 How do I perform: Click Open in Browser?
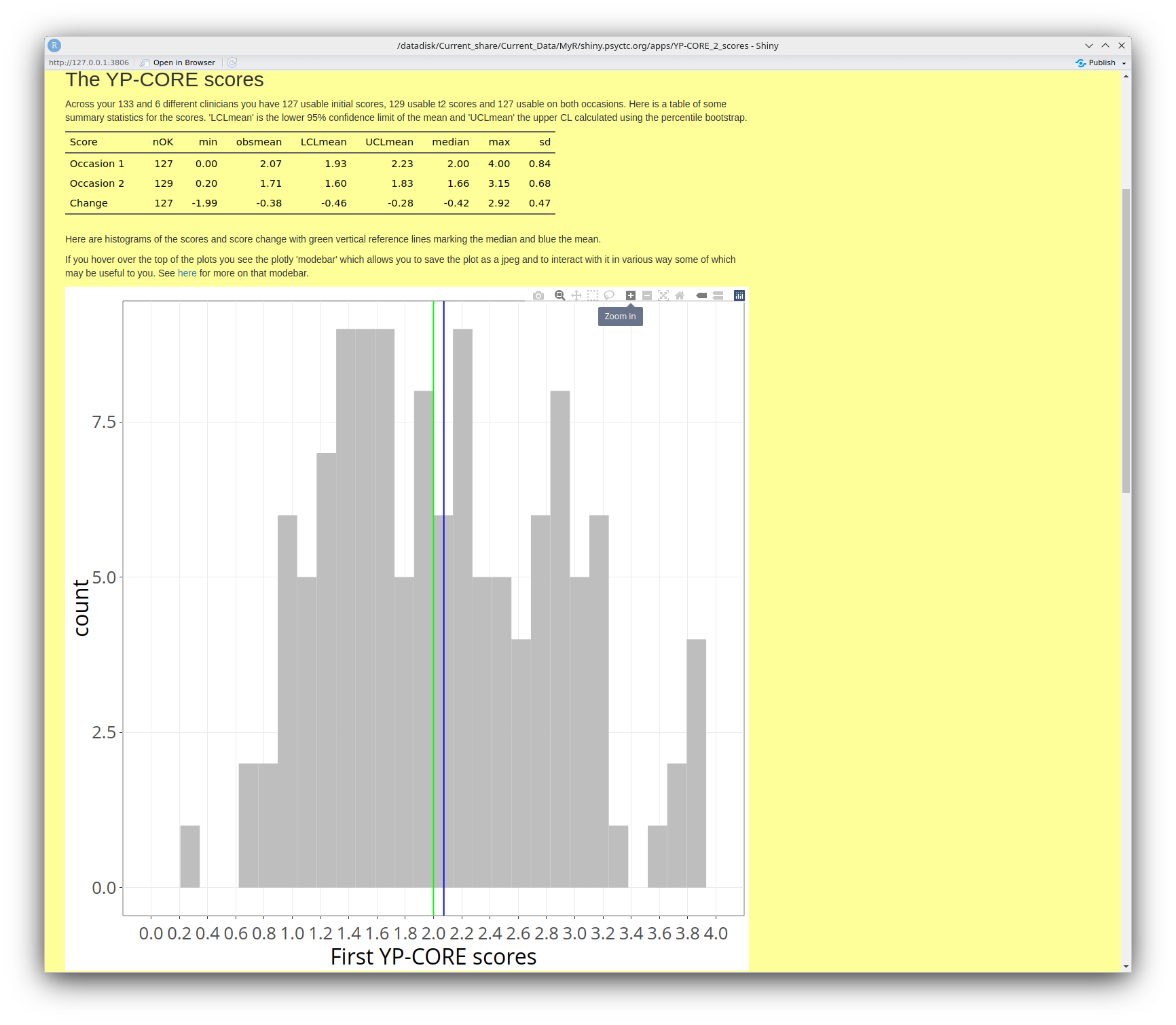(178, 62)
